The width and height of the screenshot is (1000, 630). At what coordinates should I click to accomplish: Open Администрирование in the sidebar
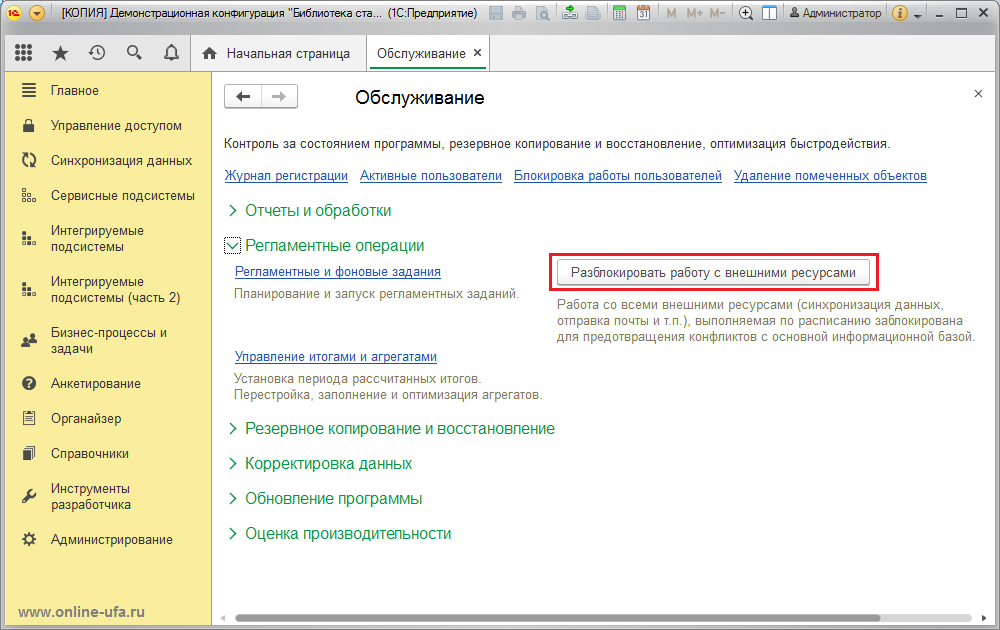111,540
